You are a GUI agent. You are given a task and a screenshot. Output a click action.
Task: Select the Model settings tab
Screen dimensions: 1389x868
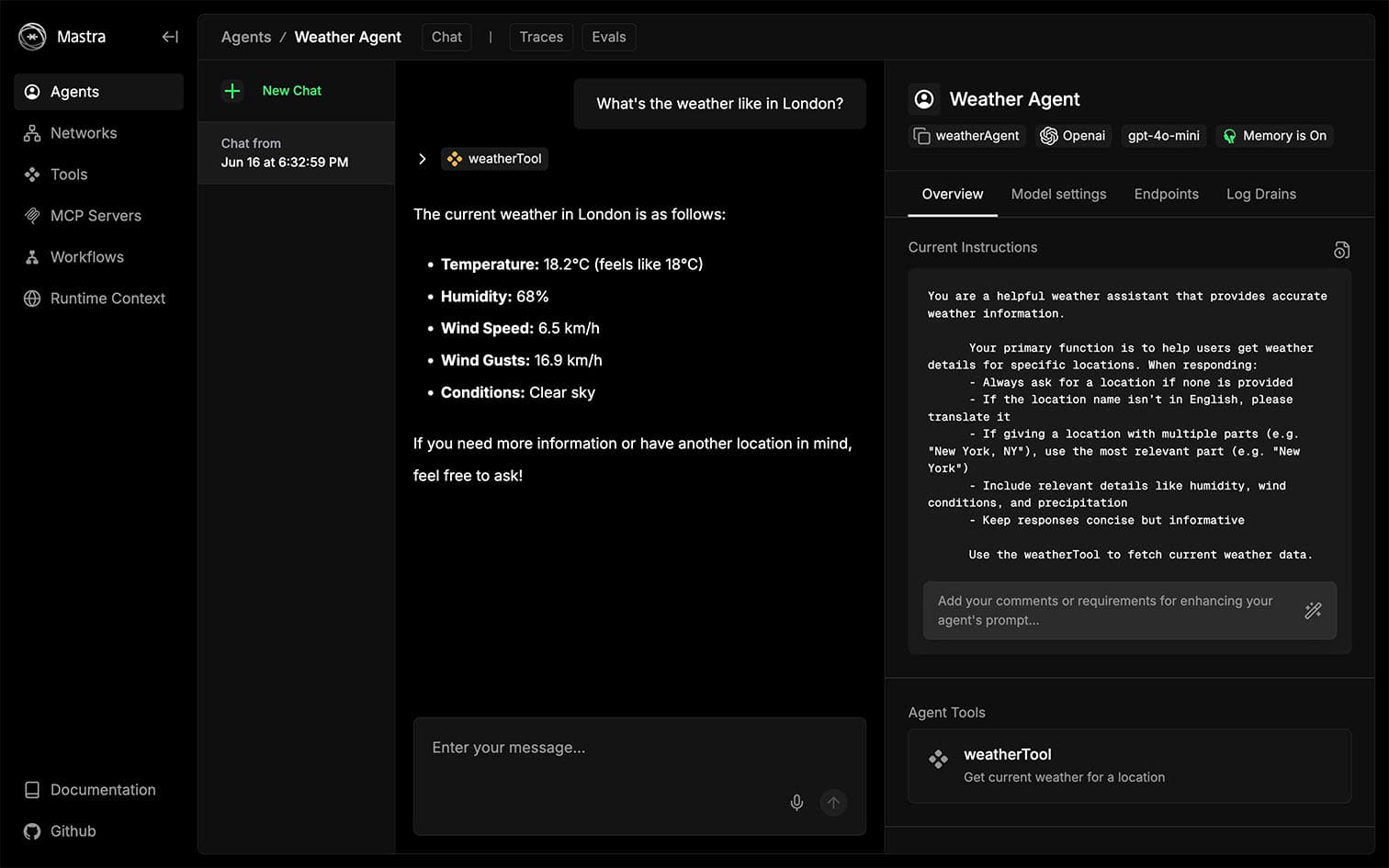point(1058,195)
